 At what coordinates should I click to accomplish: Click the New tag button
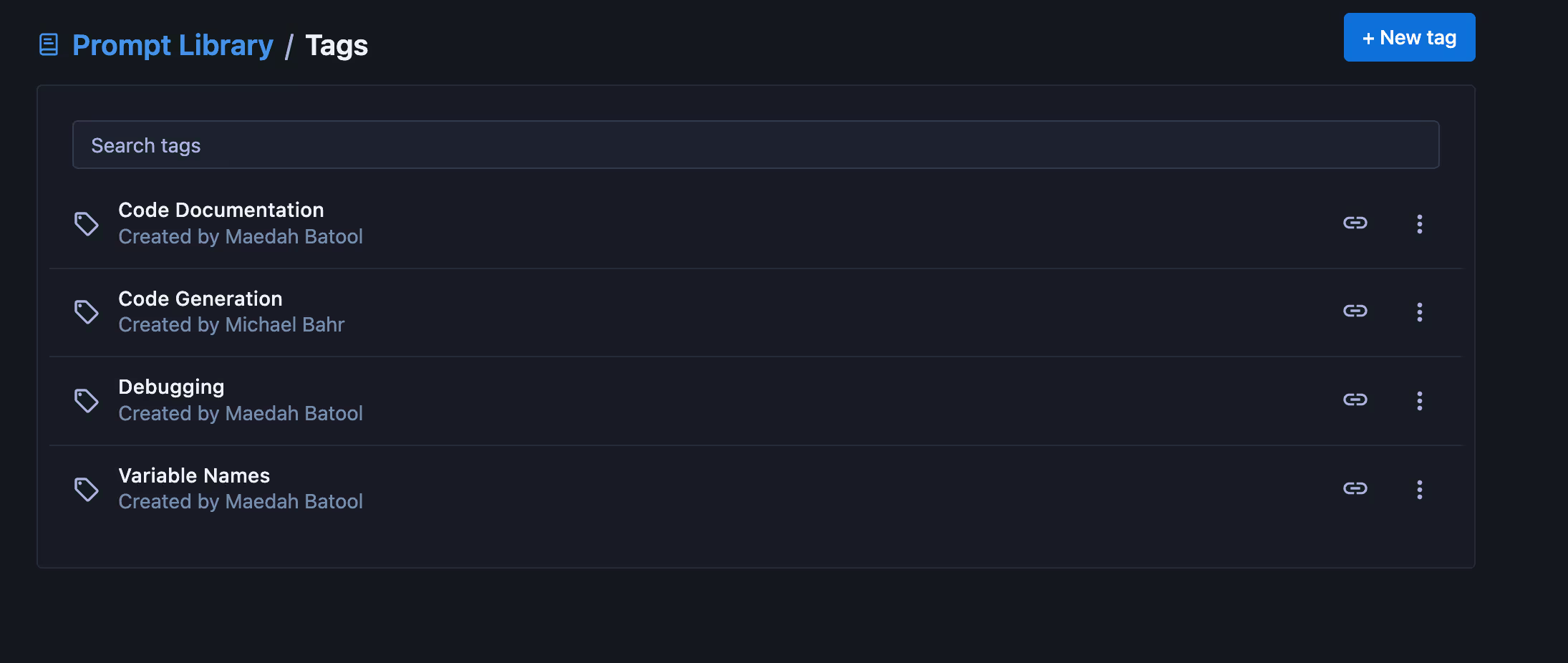[x=1408, y=37]
